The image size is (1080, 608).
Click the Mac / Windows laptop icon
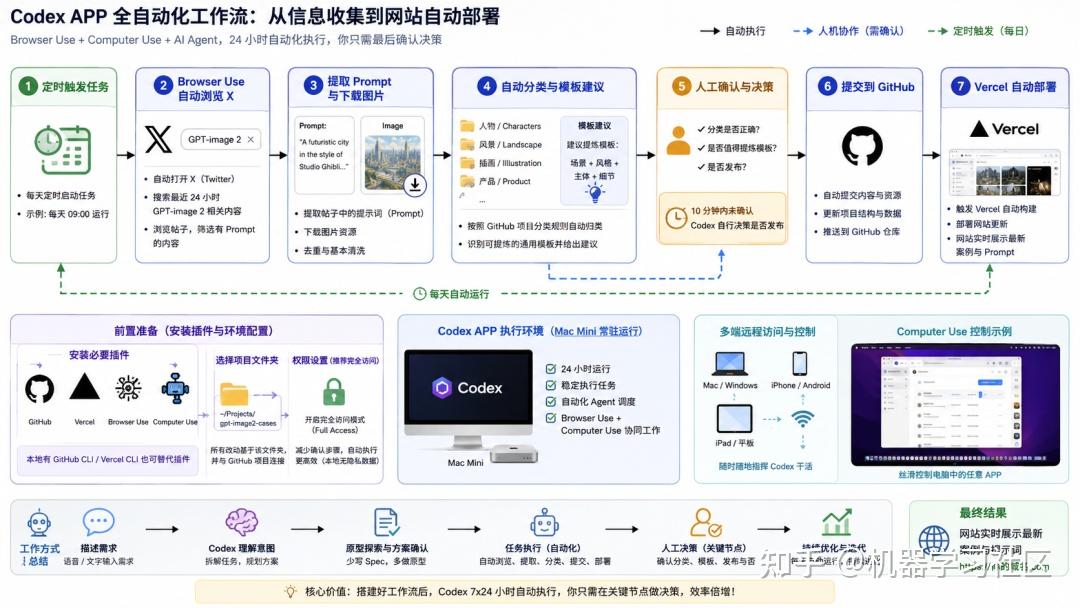click(729, 364)
